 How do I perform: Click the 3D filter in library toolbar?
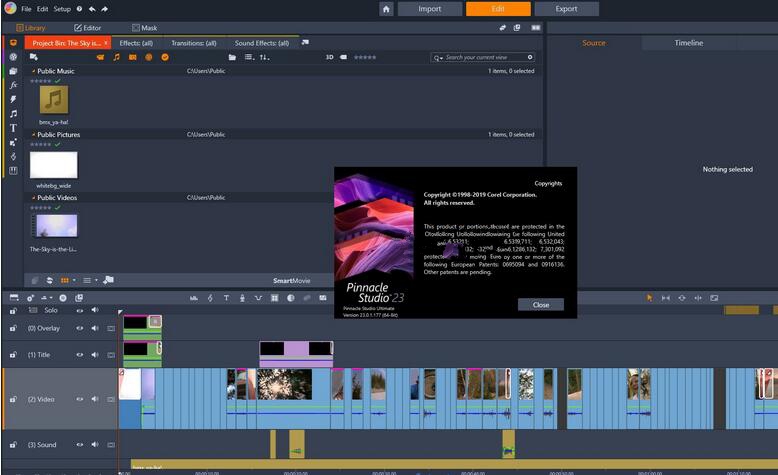329,57
